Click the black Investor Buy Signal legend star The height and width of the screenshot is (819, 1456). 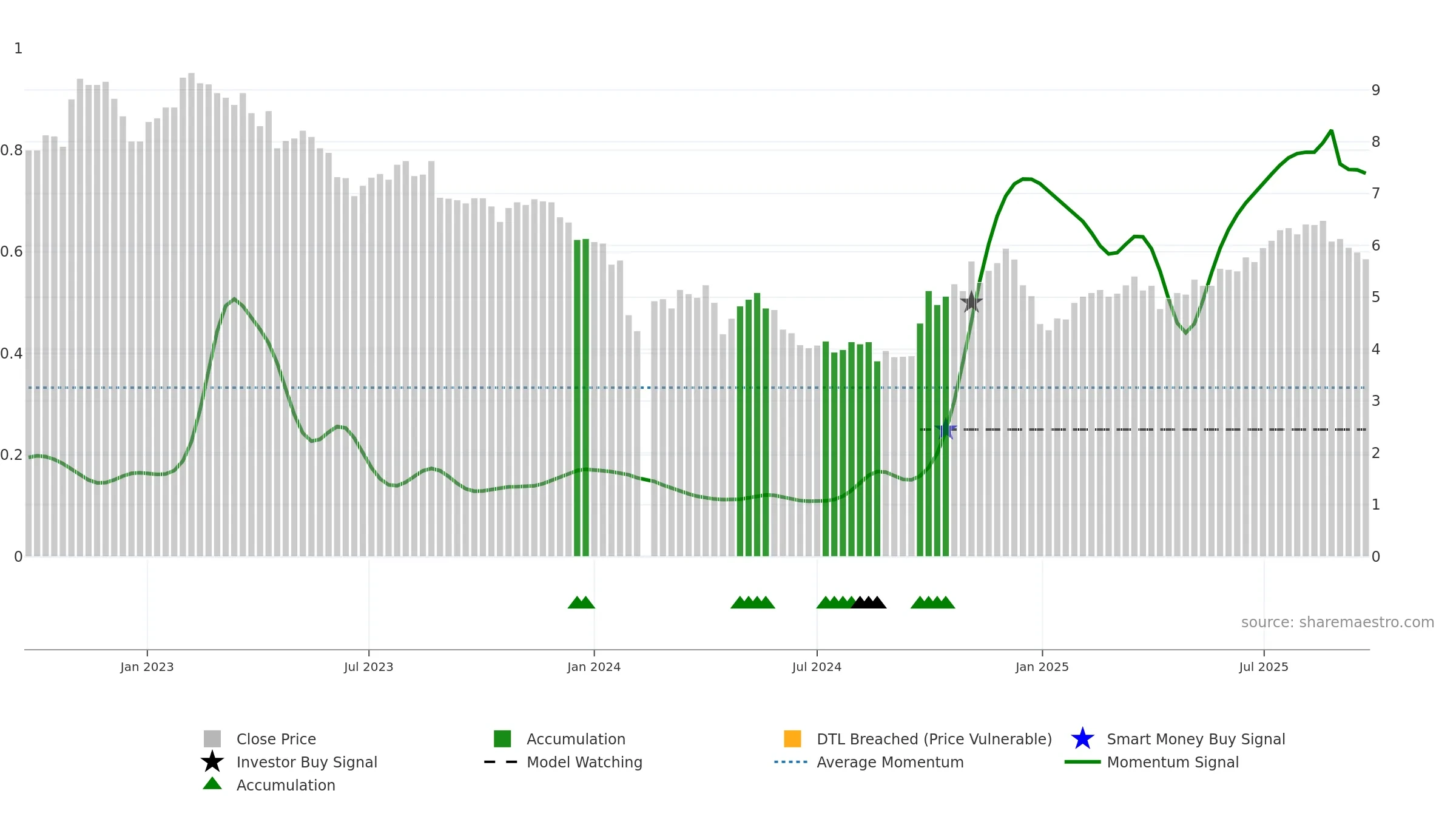(212, 762)
